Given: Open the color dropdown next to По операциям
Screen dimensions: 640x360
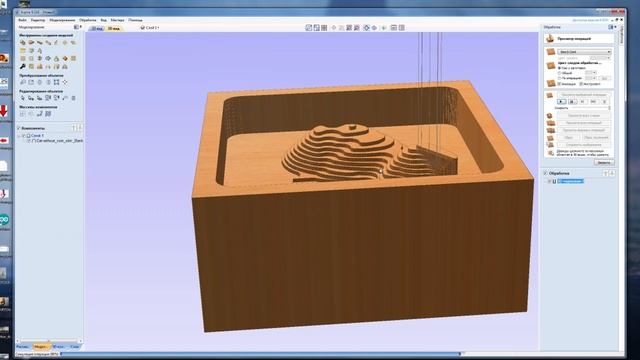Looking at the screenshot, I should point(591,78).
